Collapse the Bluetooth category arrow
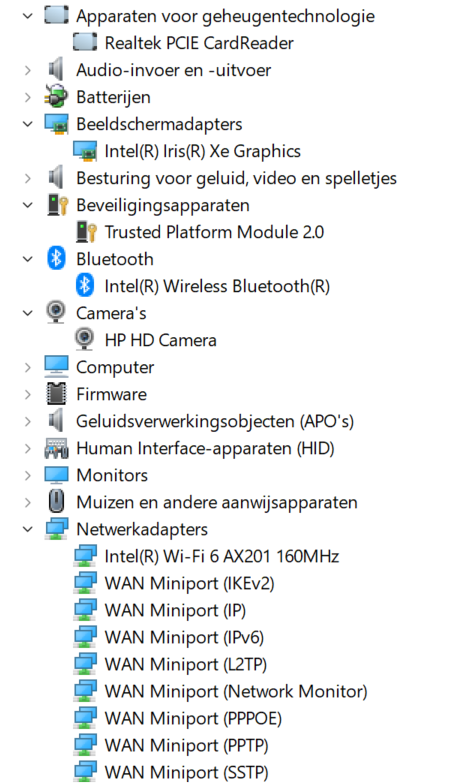The width and height of the screenshot is (460, 784). (x=28, y=259)
